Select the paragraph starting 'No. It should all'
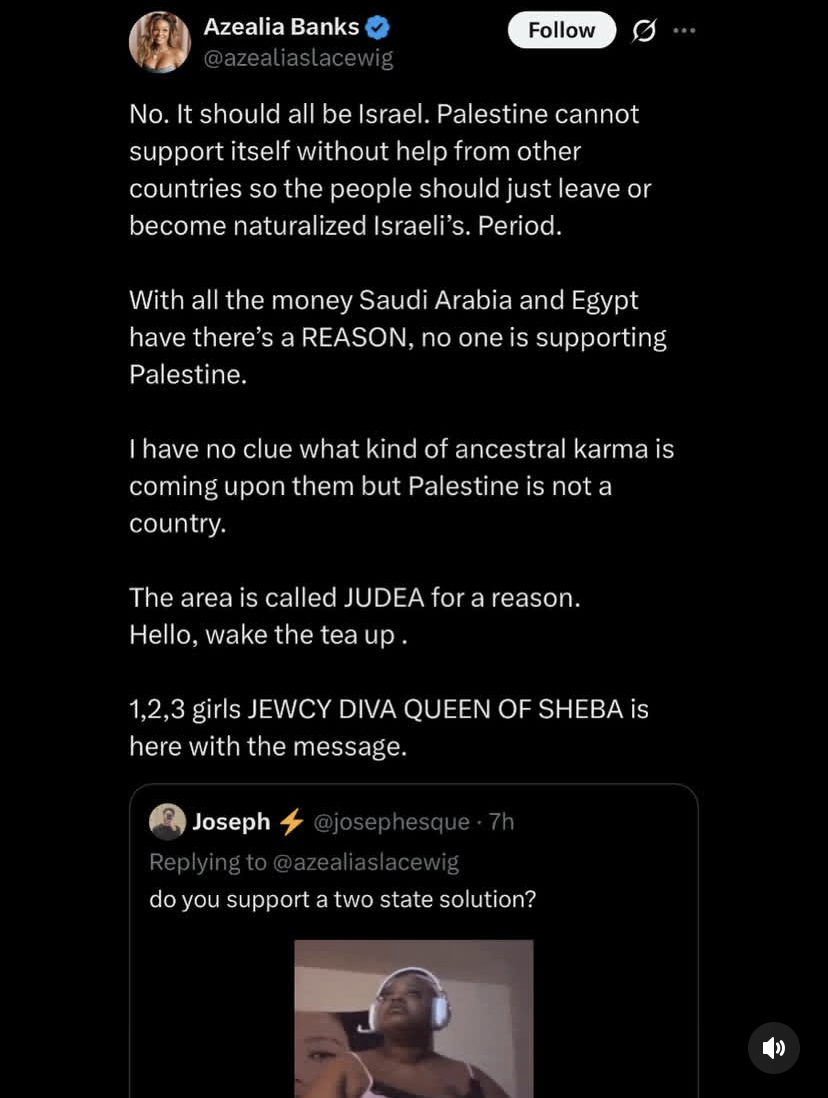The image size is (828, 1098). click(x=390, y=170)
